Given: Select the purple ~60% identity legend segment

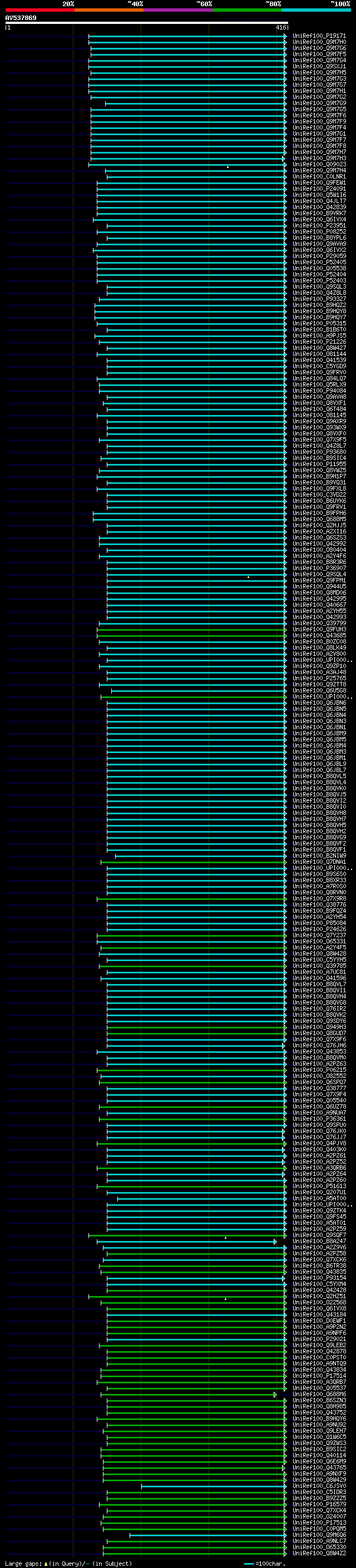Looking at the screenshot, I should pyautogui.click(x=179, y=10).
